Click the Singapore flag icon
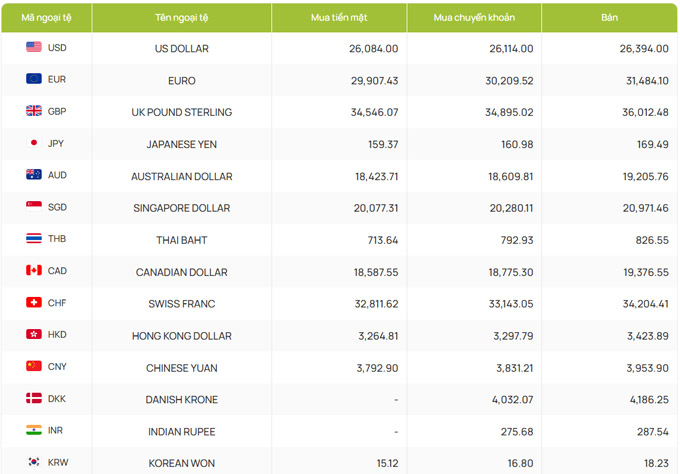Viewport: 680px width, 474px height. coord(34,206)
